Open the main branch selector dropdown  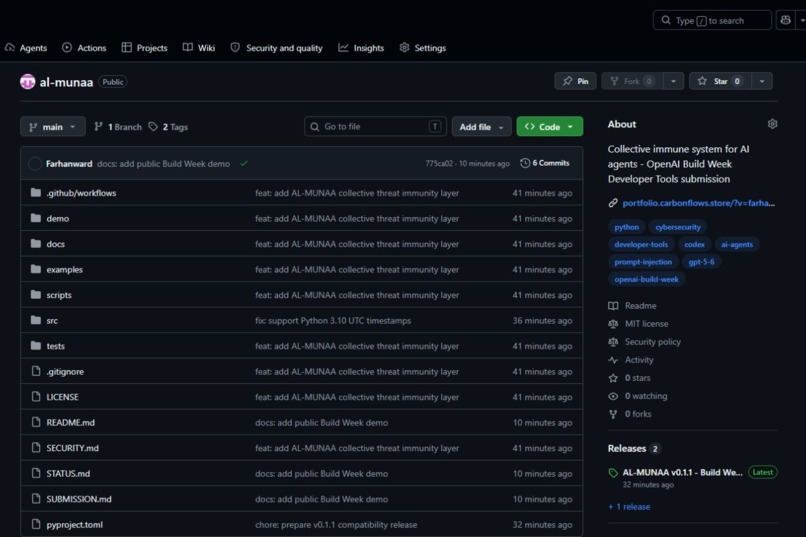[x=52, y=126]
